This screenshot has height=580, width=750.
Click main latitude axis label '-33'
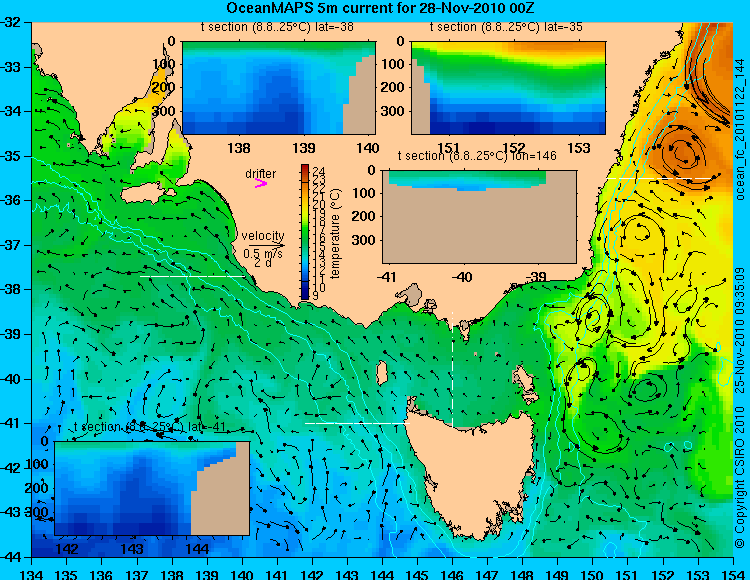(x=11, y=67)
